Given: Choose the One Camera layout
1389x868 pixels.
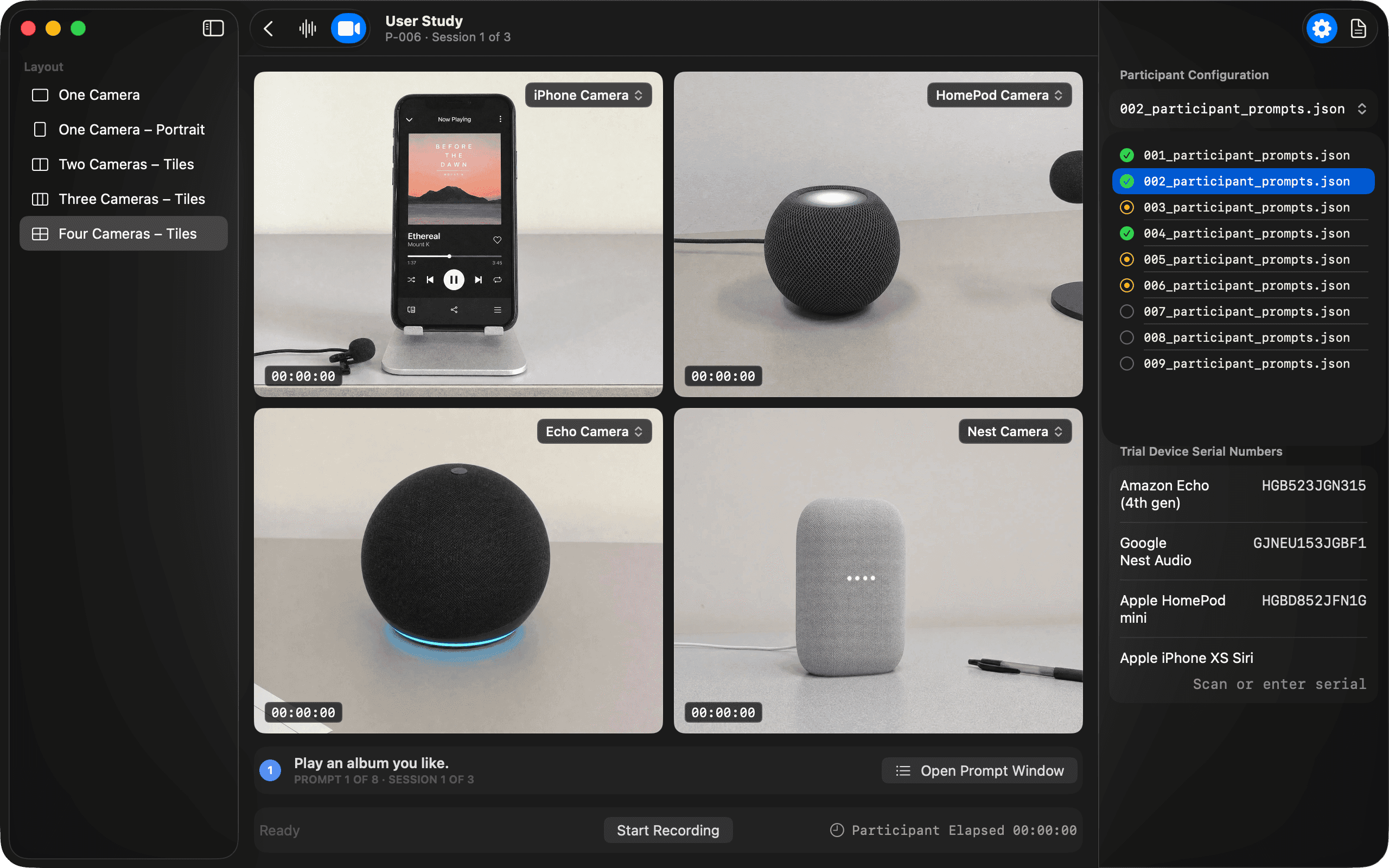Looking at the screenshot, I should point(123,95).
